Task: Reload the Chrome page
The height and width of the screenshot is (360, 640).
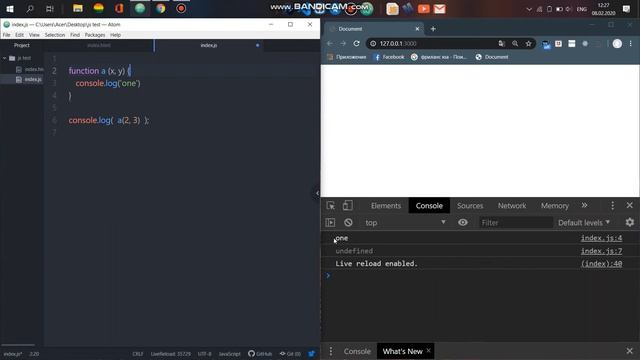Action: [x=356, y=43]
